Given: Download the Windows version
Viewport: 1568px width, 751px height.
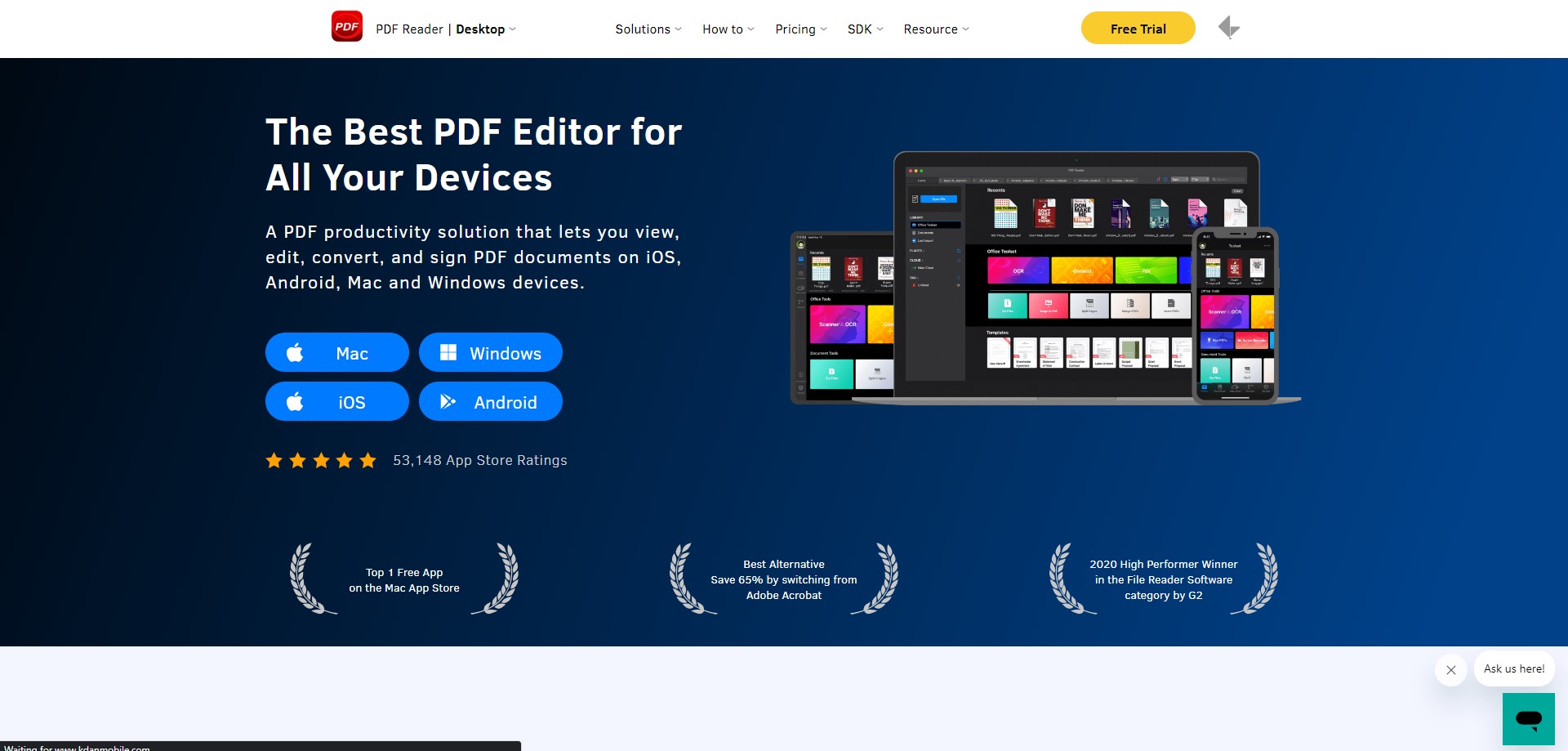Looking at the screenshot, I should (x=490, y=352).
